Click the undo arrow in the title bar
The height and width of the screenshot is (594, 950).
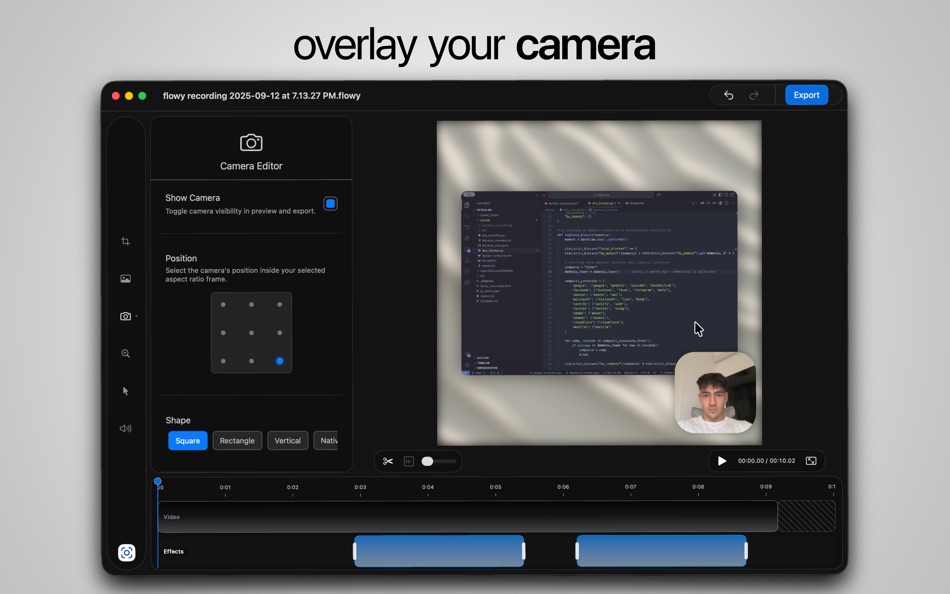pos(728,94)
